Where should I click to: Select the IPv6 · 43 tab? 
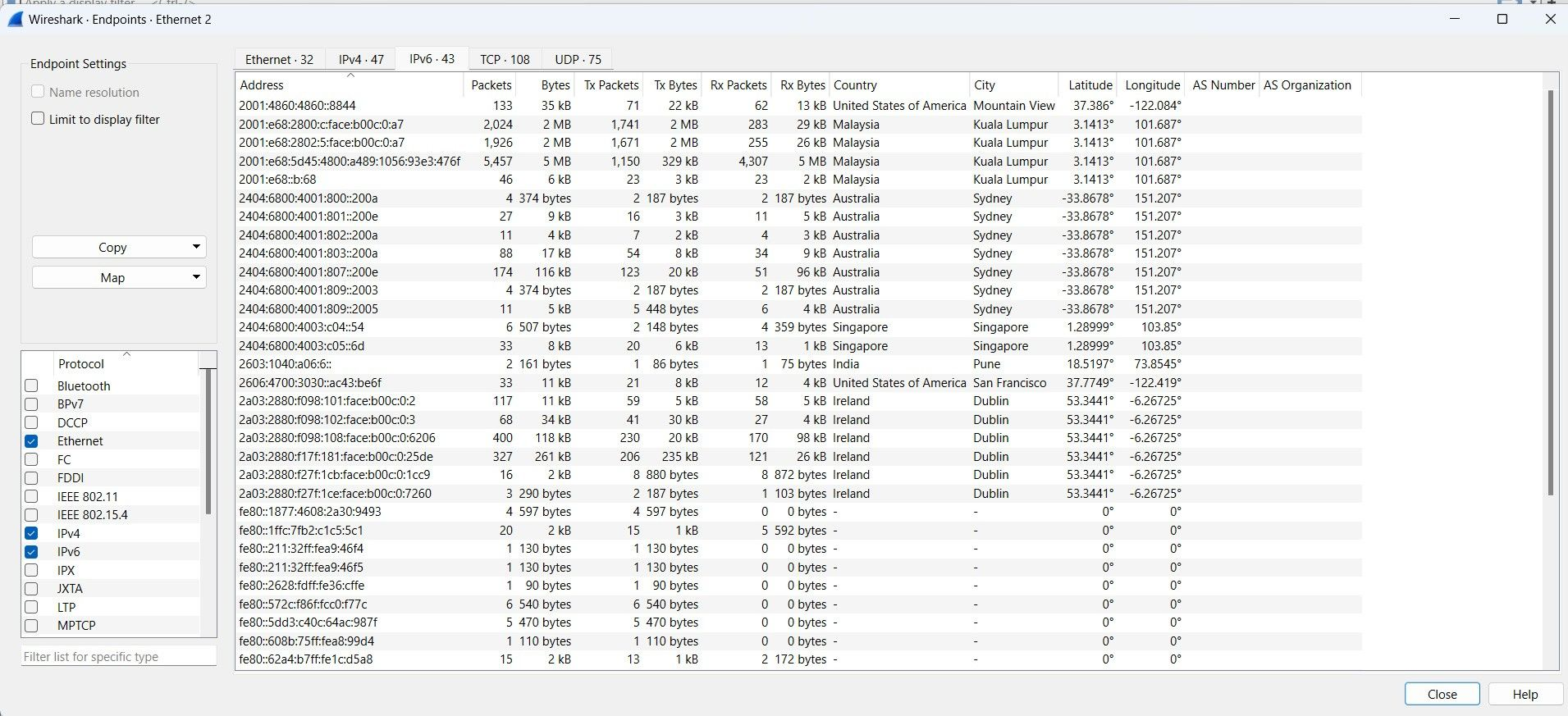(432, 59)
